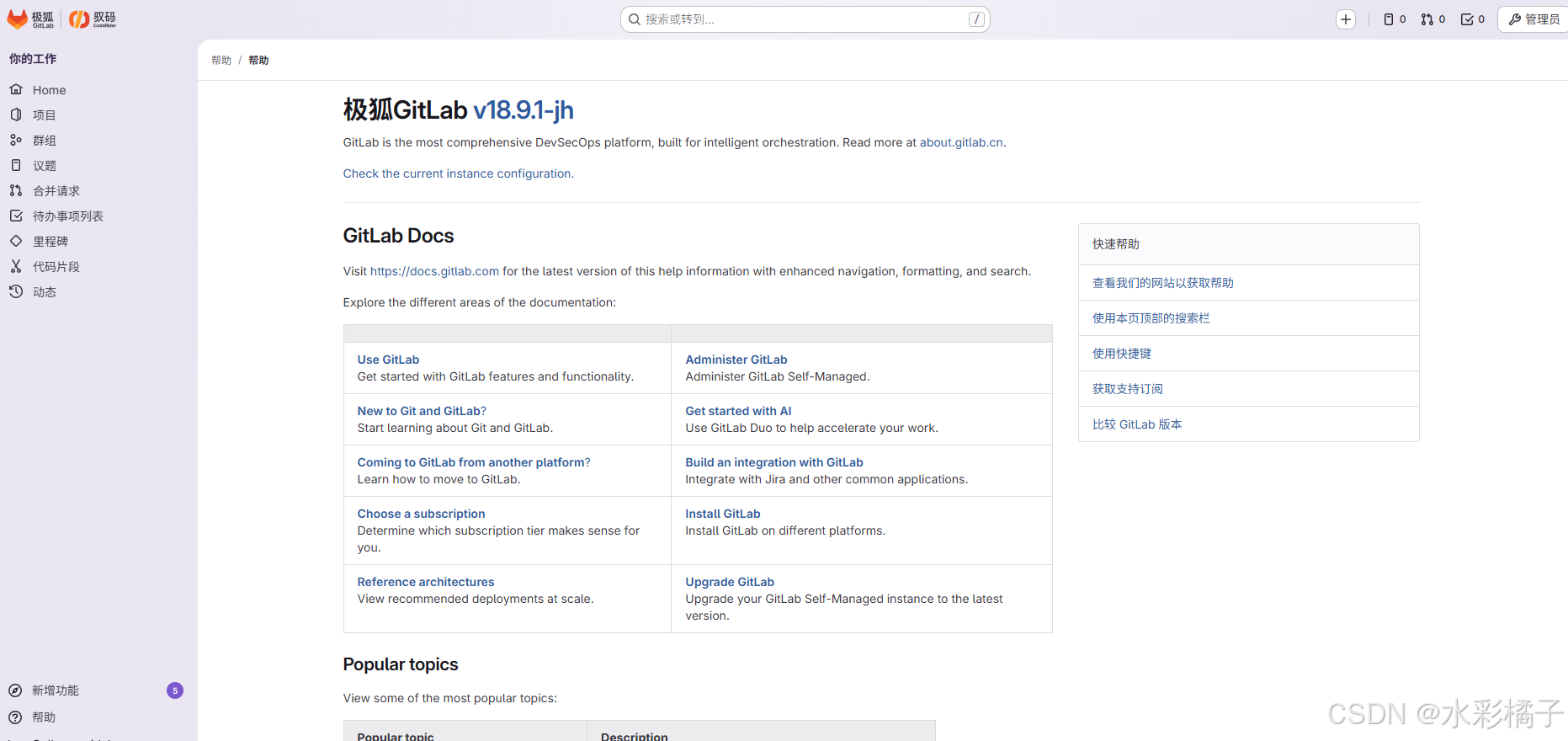Click the GitLab Docs heading

[399, 236]
